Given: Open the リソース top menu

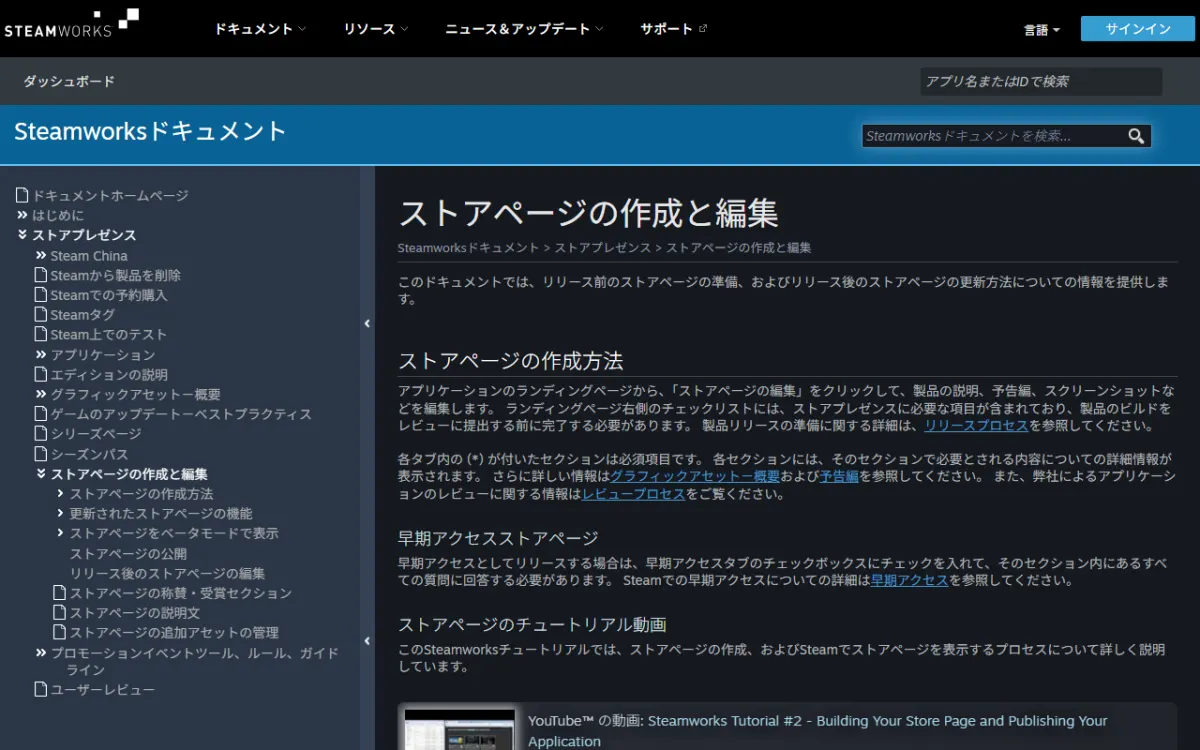Looking at the screenshot, I should point(376,29).
